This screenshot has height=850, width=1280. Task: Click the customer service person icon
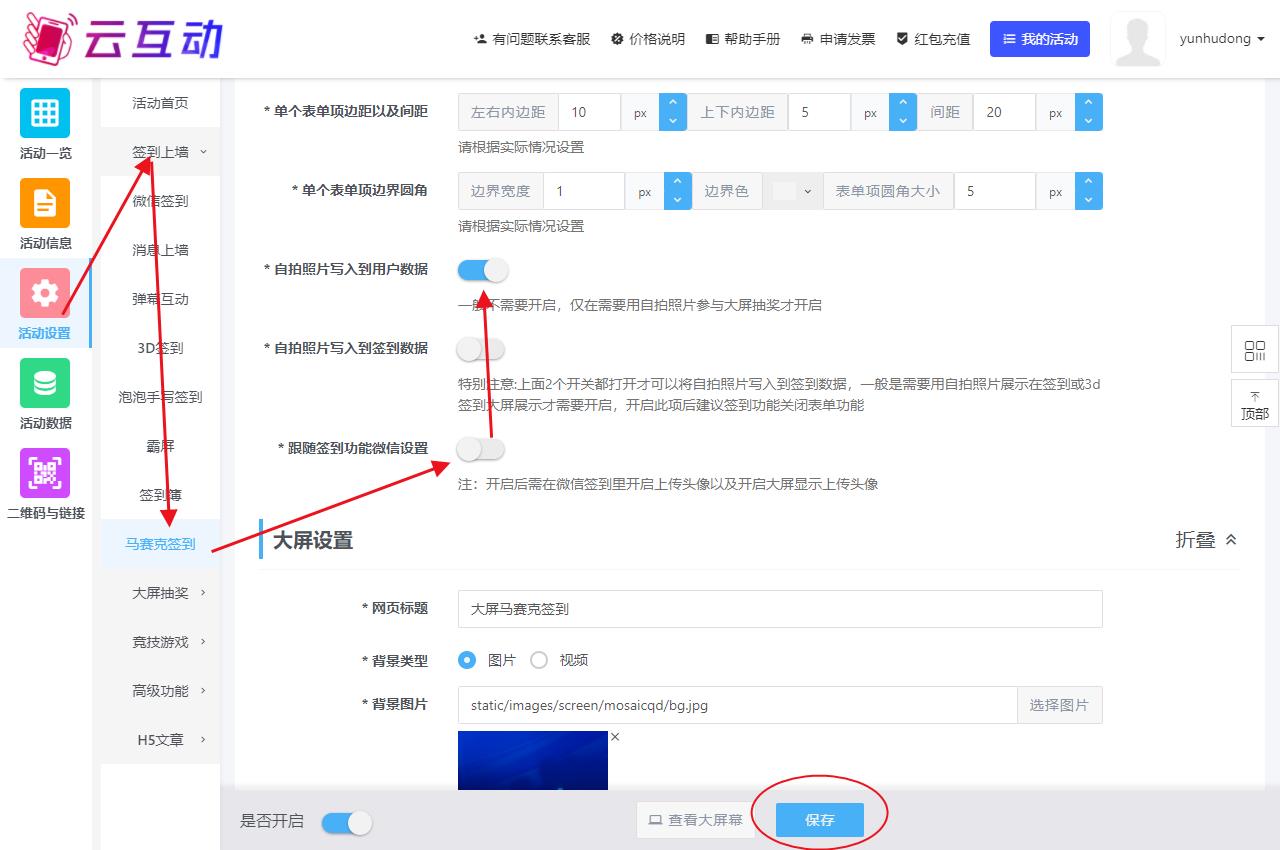click(480, 39)
